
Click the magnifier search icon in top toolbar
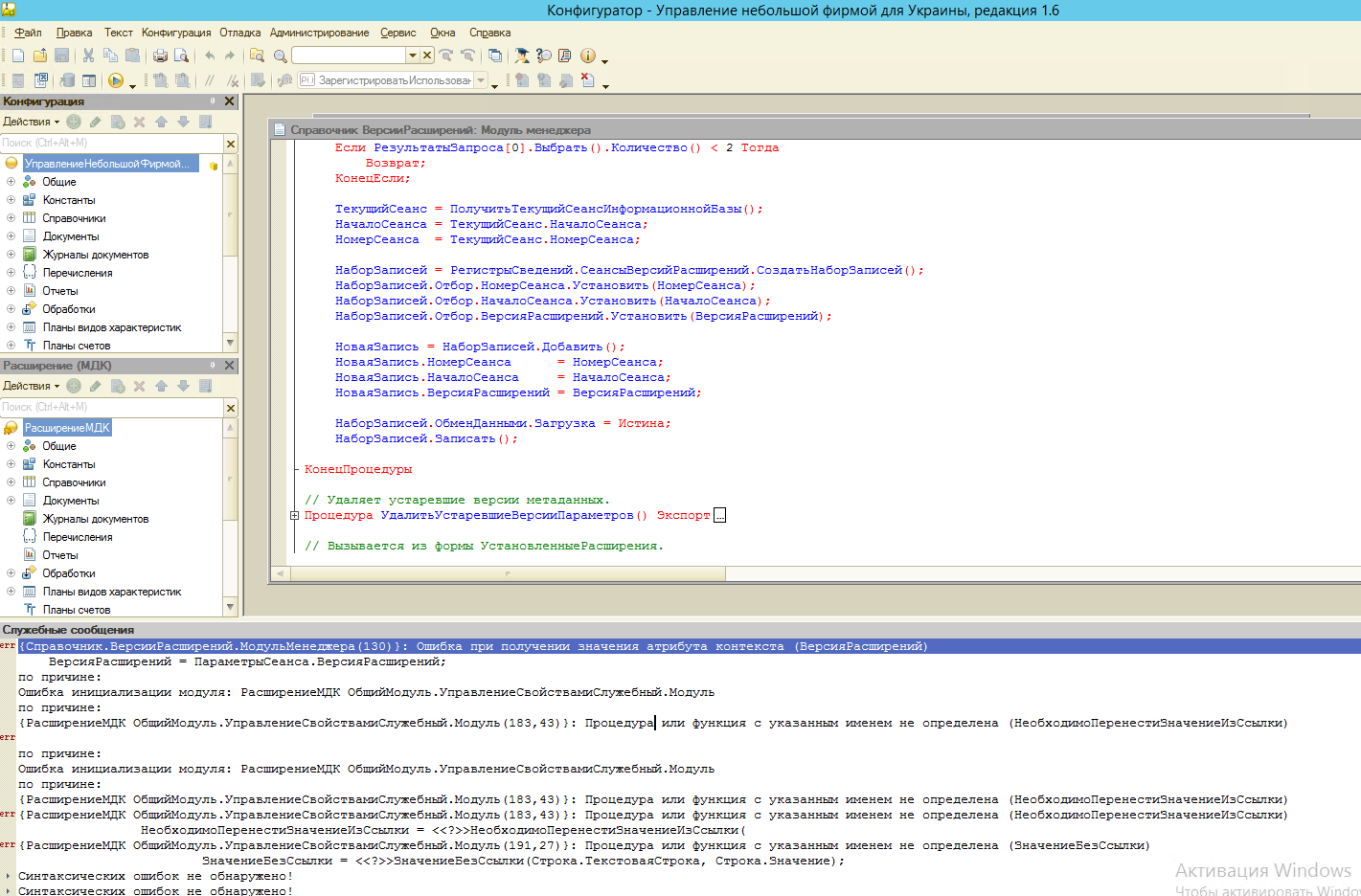280,56
